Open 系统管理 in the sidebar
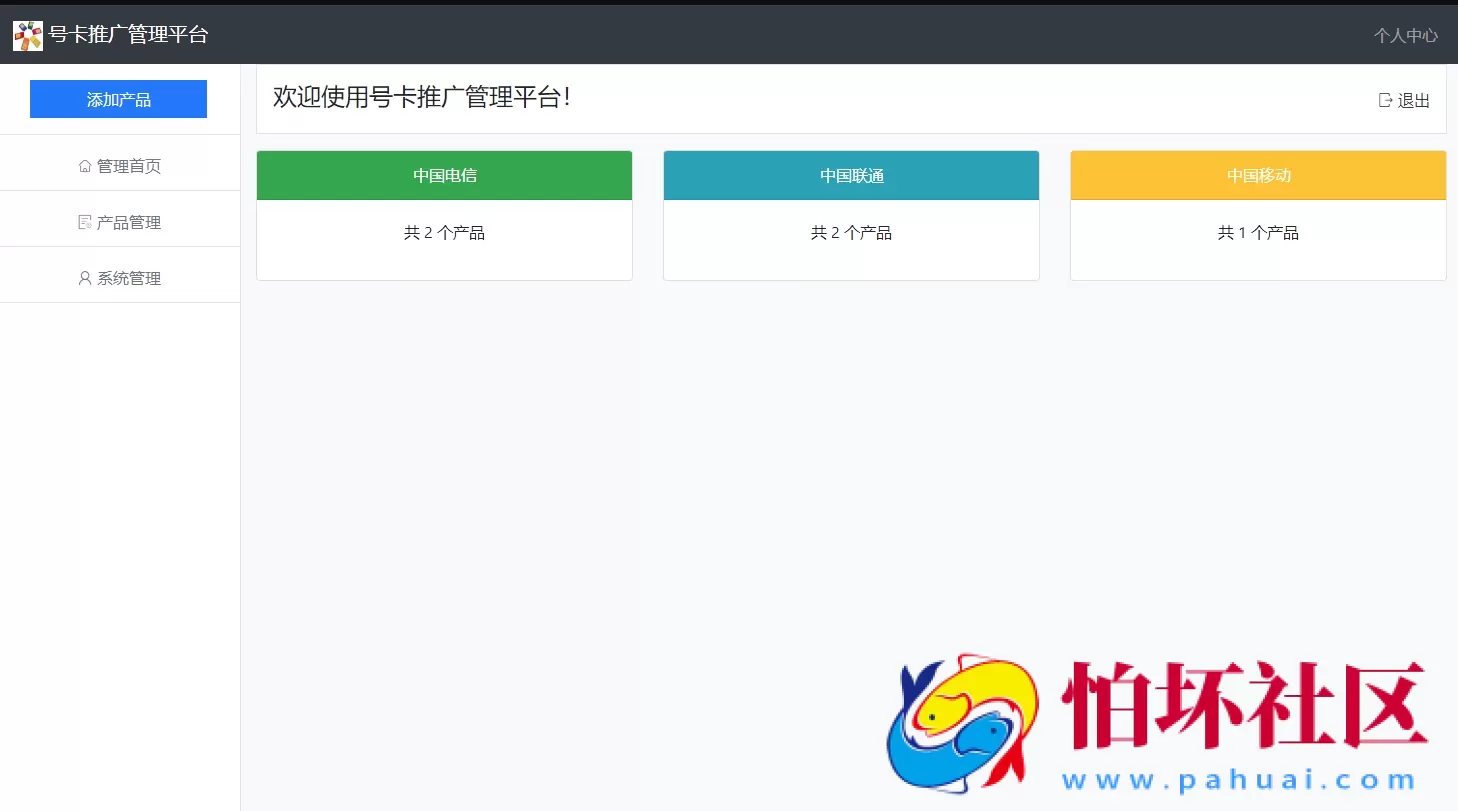This screenshot has height=811, width=1458. pos(127,277)
